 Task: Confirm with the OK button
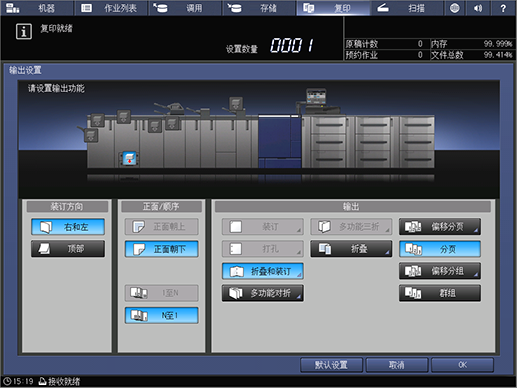pos(462,365)
